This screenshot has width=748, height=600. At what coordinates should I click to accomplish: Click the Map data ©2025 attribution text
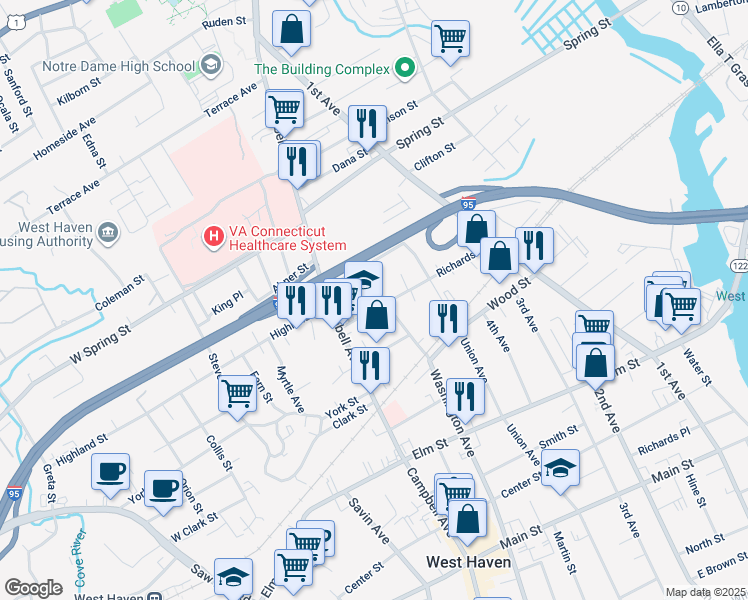point(706,592)
